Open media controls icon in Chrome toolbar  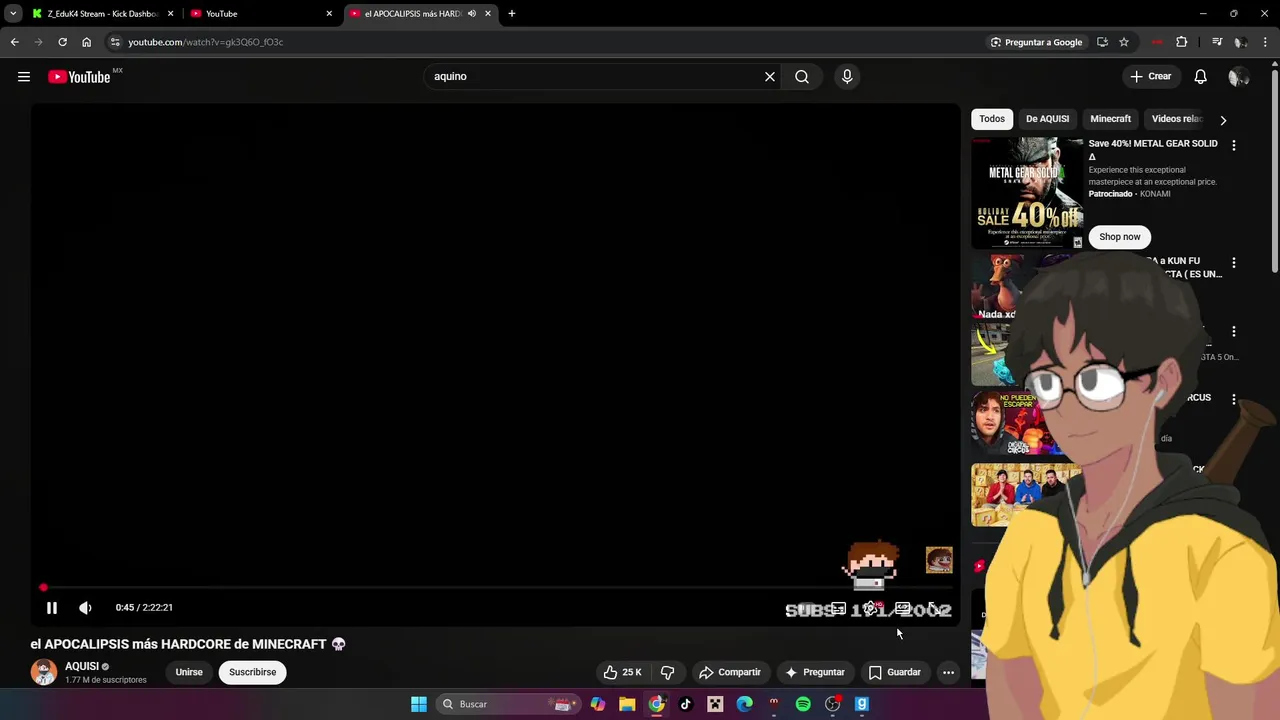coord(1217,42)
